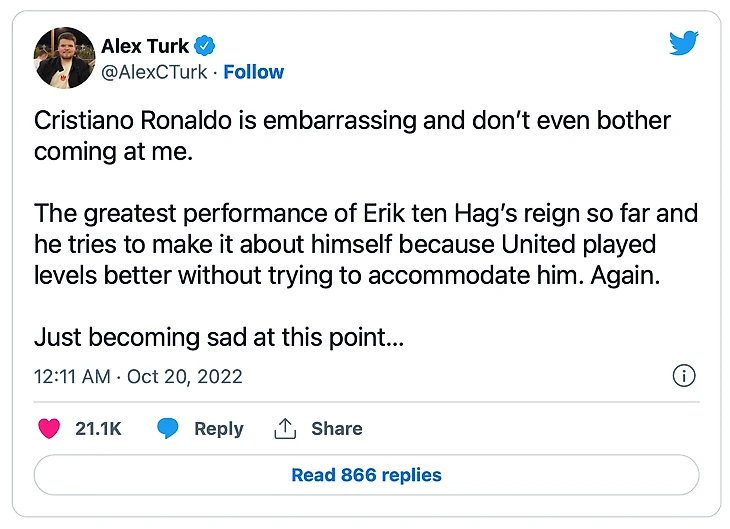Like the tweet with the heart icon
The width and height of the screenshot is (730, 529).
(48, 428)
